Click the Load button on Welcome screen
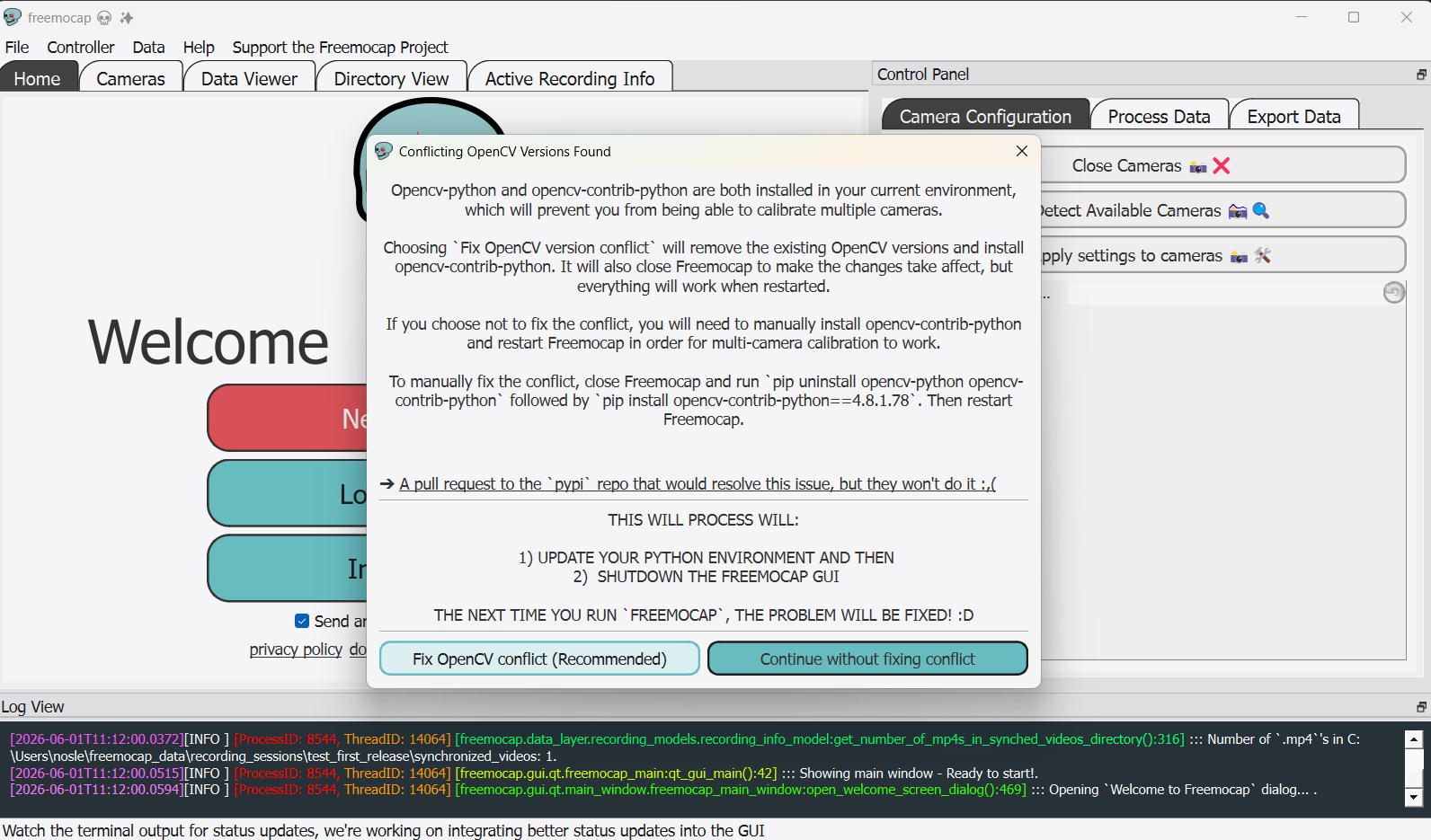Viewport: 1431px width, 840px height. click(288, 493)
